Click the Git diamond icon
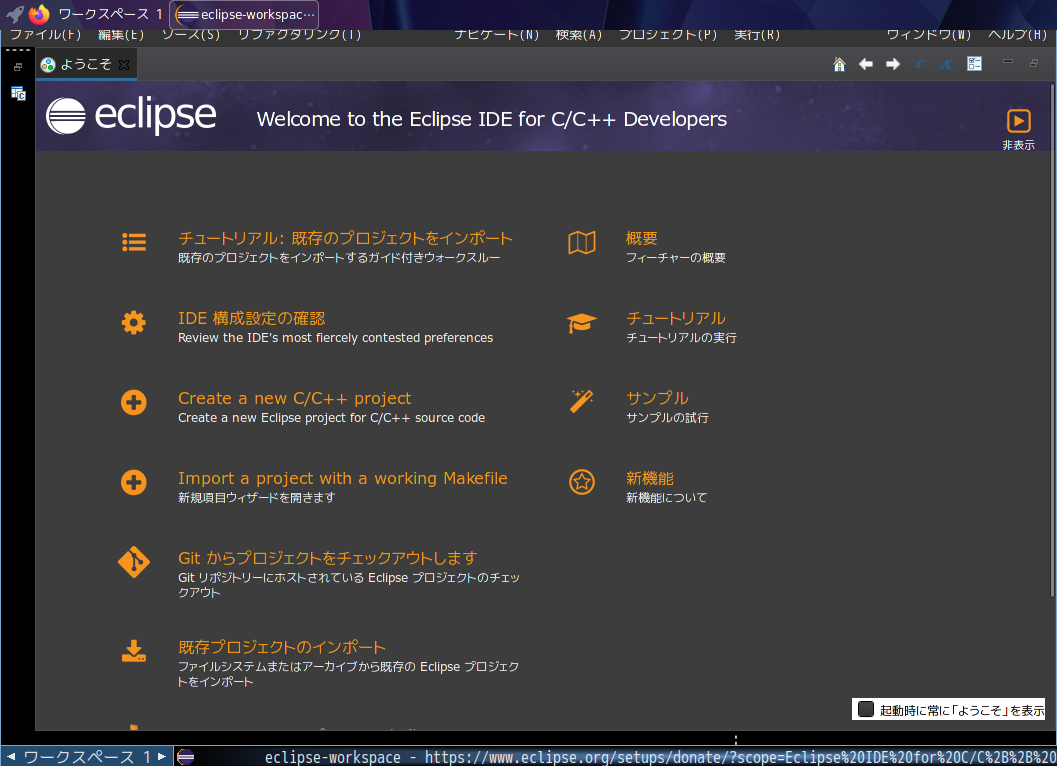 133,562
